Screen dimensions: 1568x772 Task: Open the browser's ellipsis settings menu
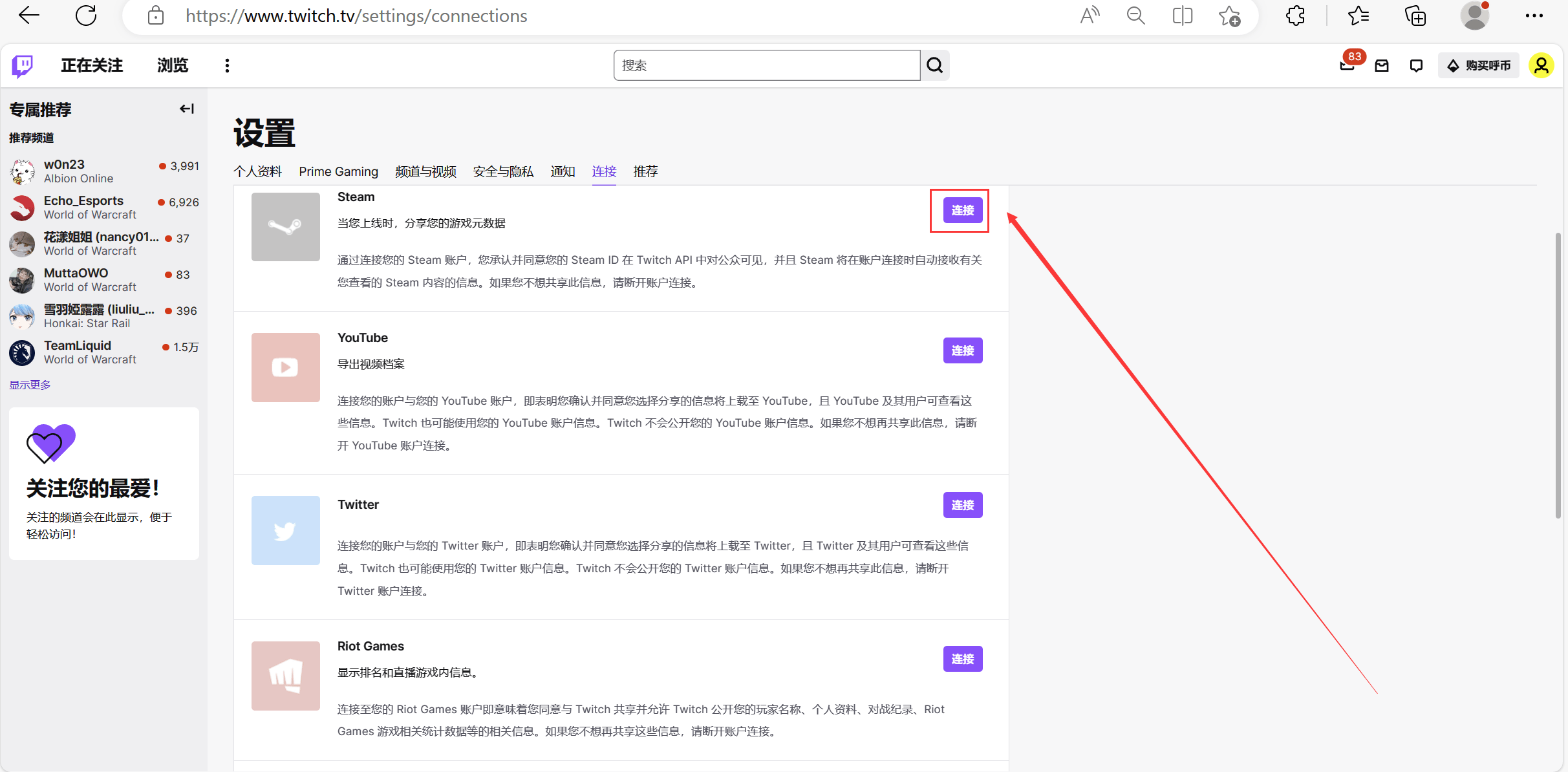tap(1534, 15)
